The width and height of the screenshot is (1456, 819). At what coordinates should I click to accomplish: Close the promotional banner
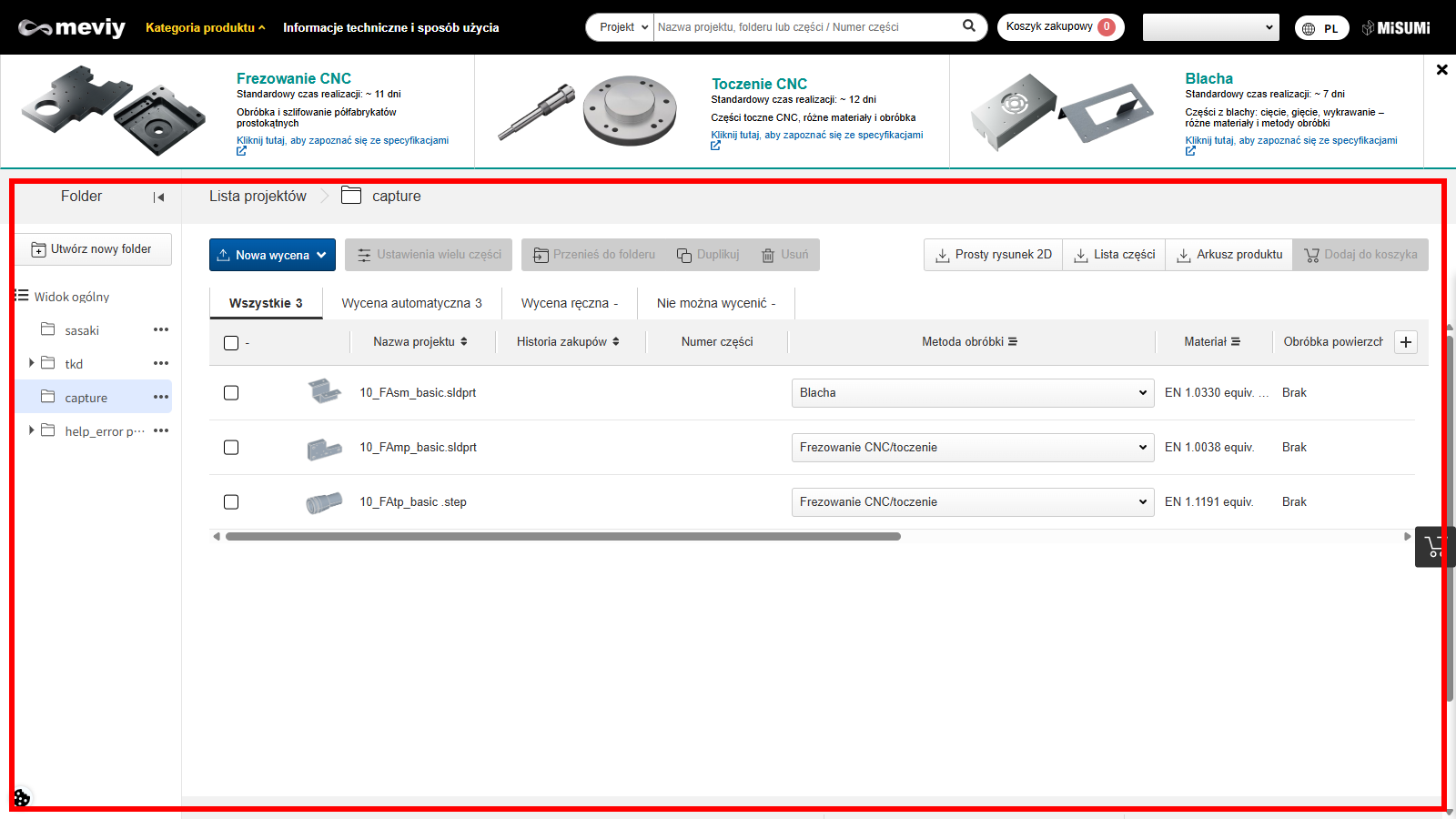pos(1441,69)
